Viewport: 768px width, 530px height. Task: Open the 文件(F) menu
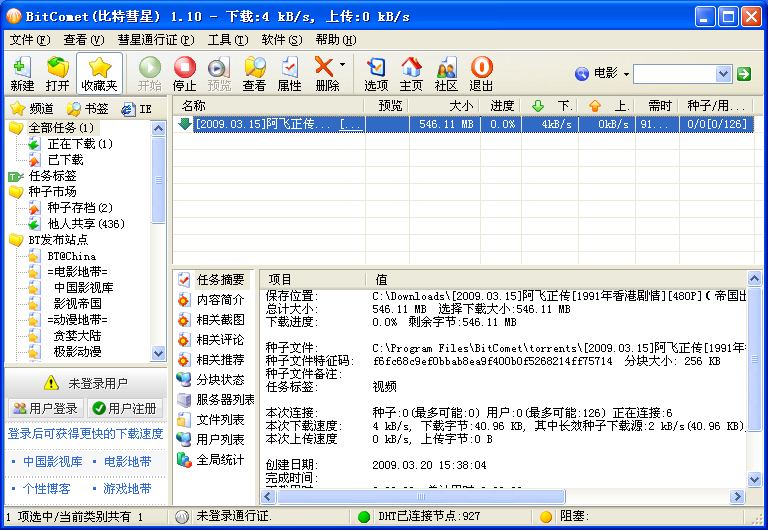point(30,40)
